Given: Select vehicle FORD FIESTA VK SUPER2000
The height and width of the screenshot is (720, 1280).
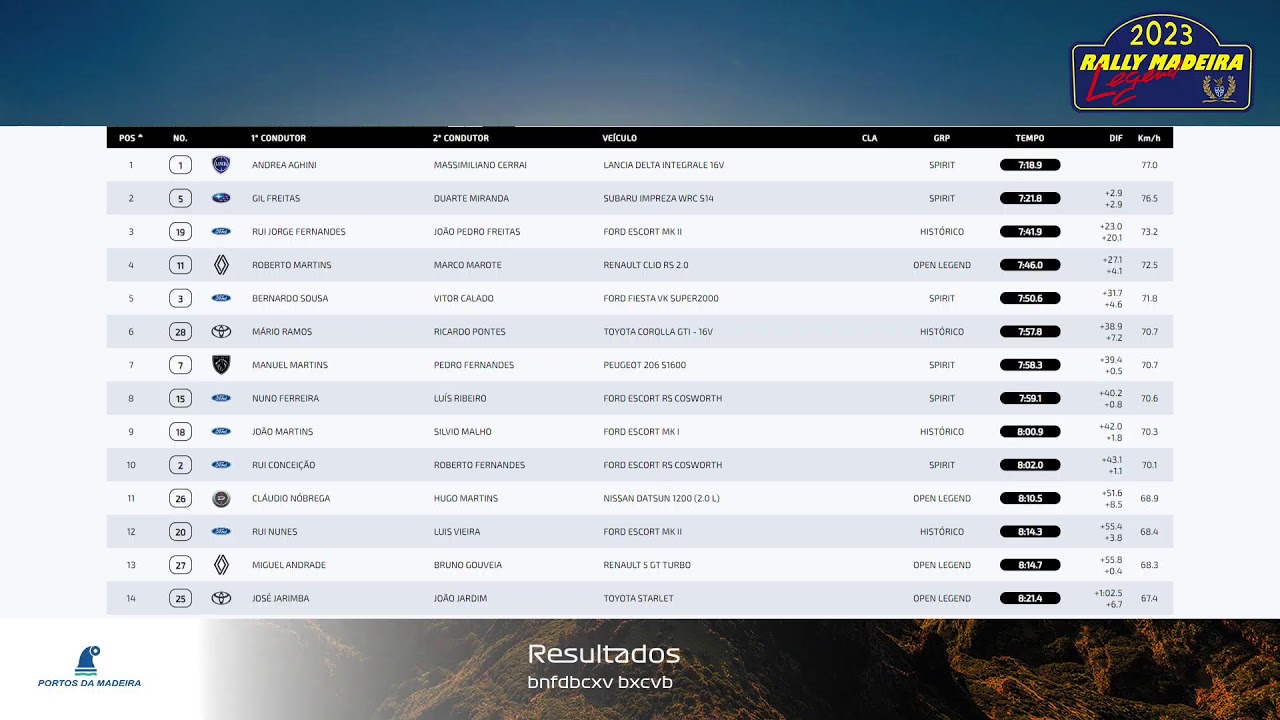Looking at the screenshot, I should click(x=661, y=298).
